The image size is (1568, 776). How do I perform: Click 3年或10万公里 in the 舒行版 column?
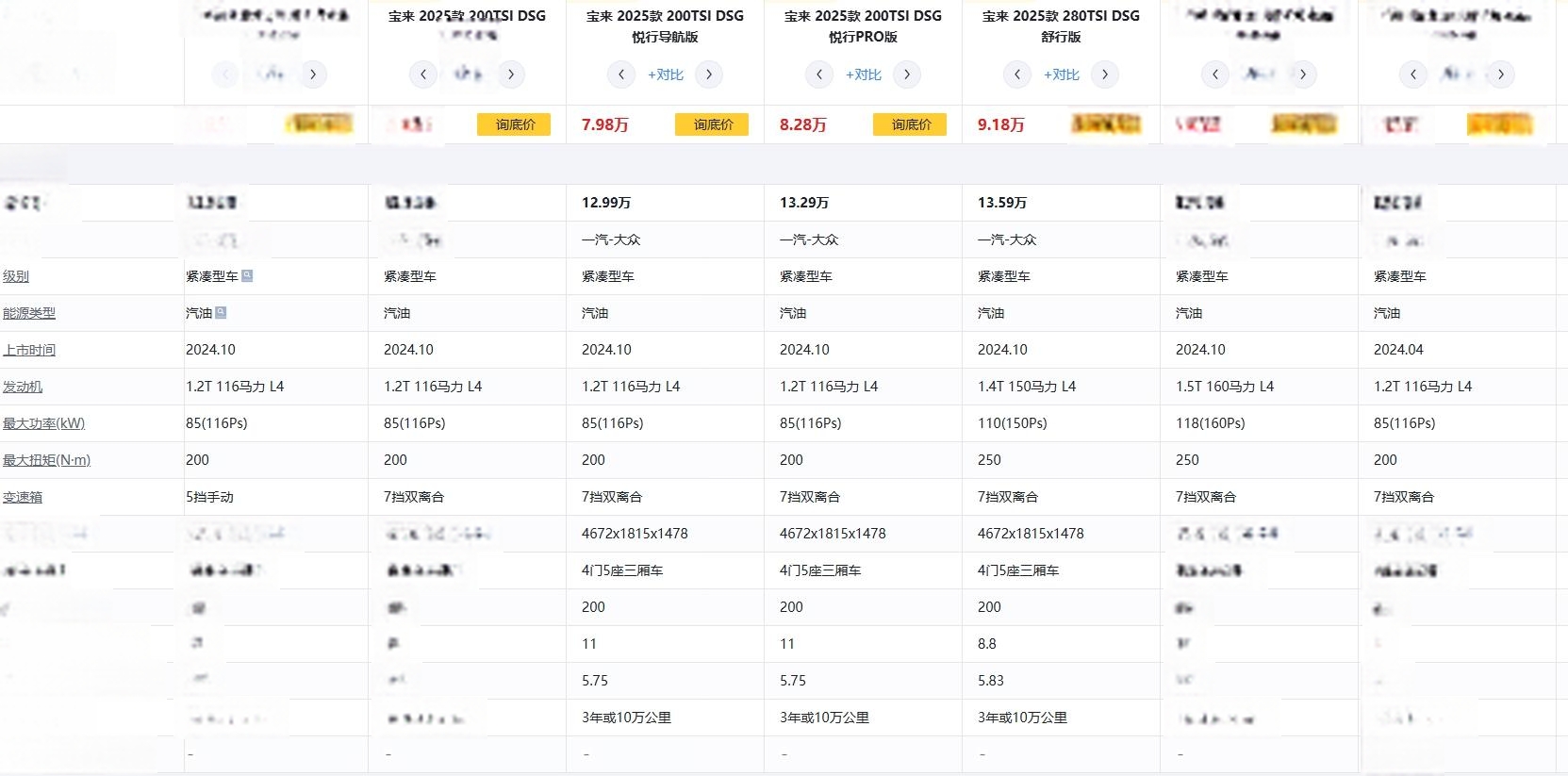[x=1022, y=718]
